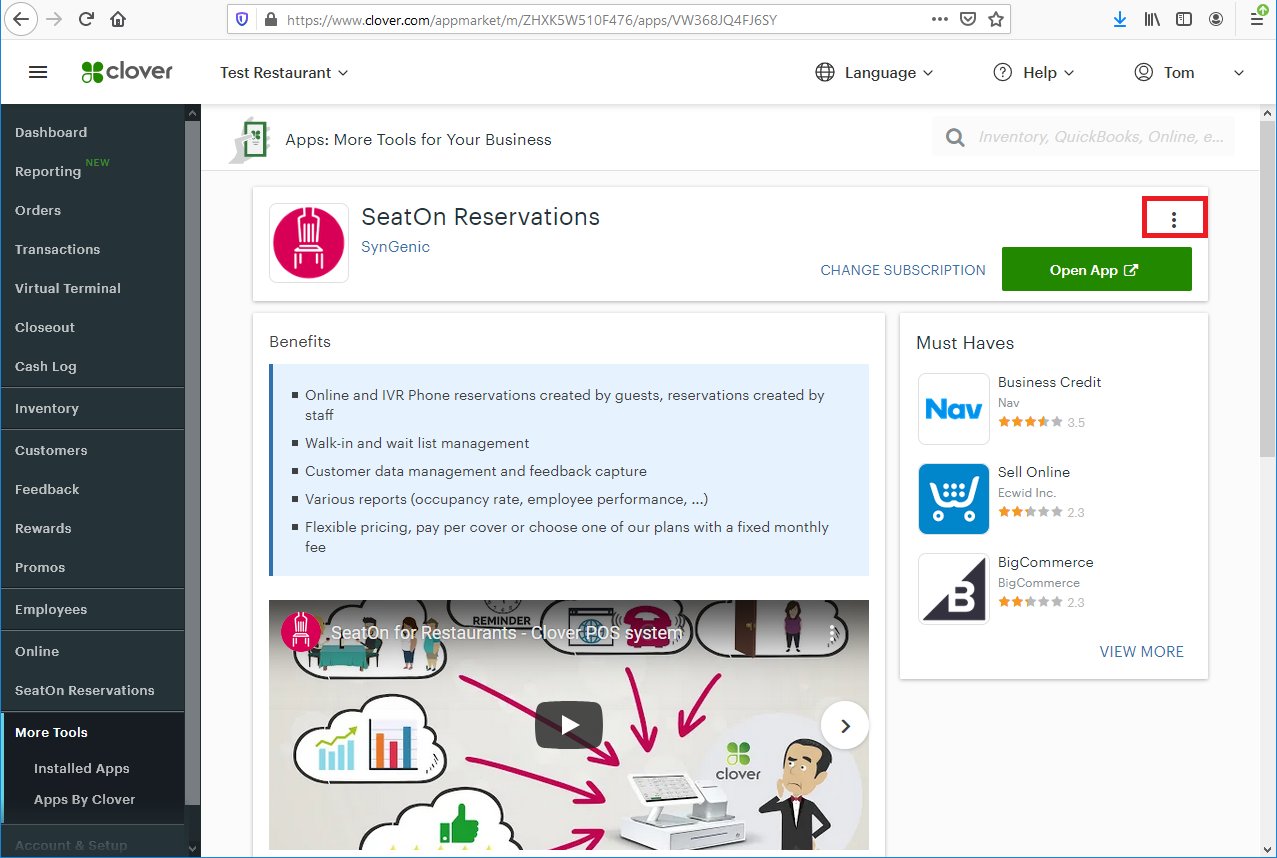Reload the current browser page
Image resolution: width=1277 pixels, height=858 pixels.
tap(86, 19)
